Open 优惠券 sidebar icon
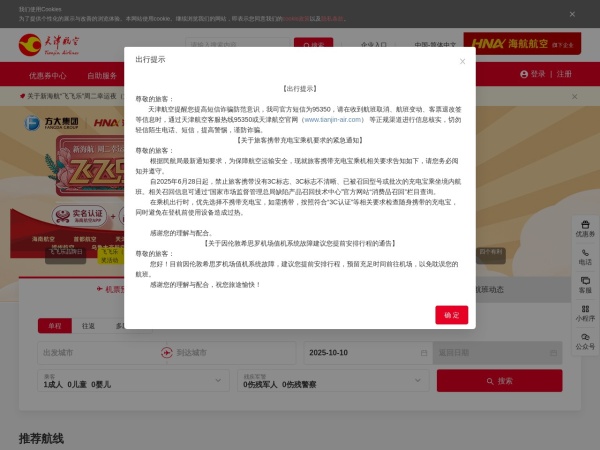600x450 pixels. click(585, 229)
